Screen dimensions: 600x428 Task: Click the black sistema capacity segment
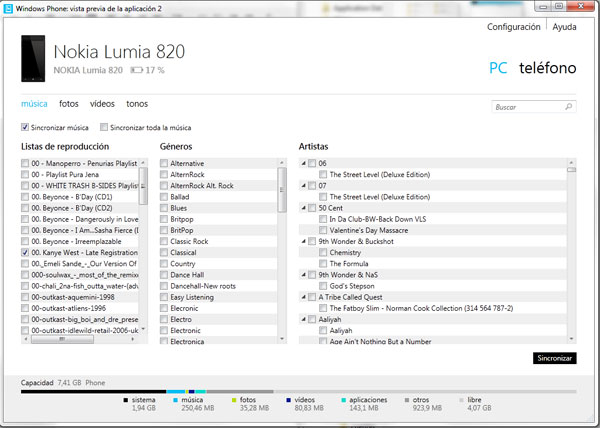(94, 392)
